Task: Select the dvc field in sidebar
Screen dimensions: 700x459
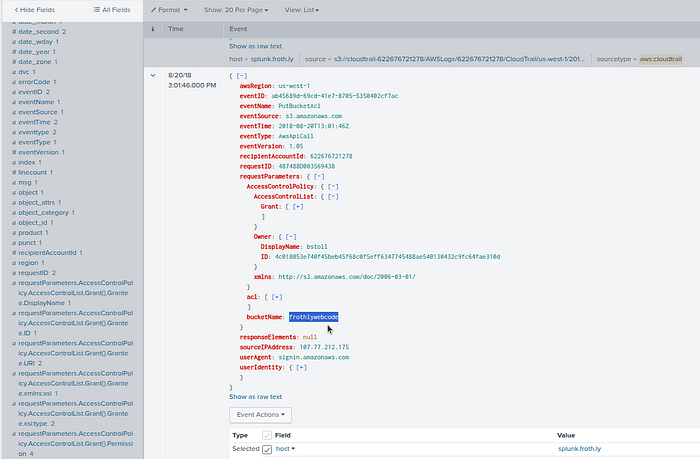Action: point(24,72)
